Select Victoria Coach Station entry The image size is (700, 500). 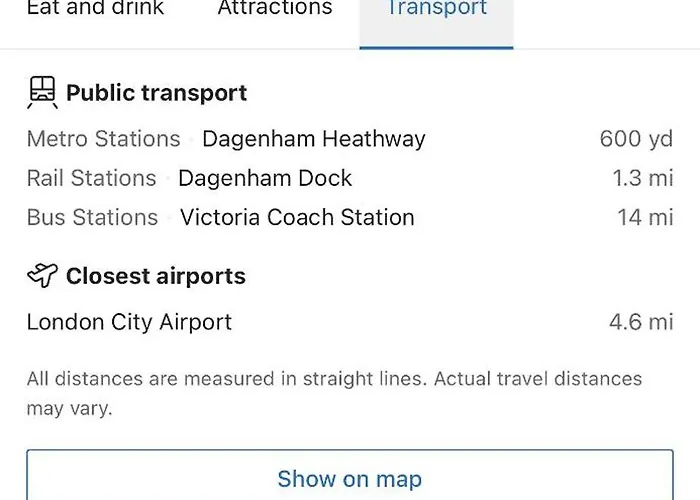[297, 217]
